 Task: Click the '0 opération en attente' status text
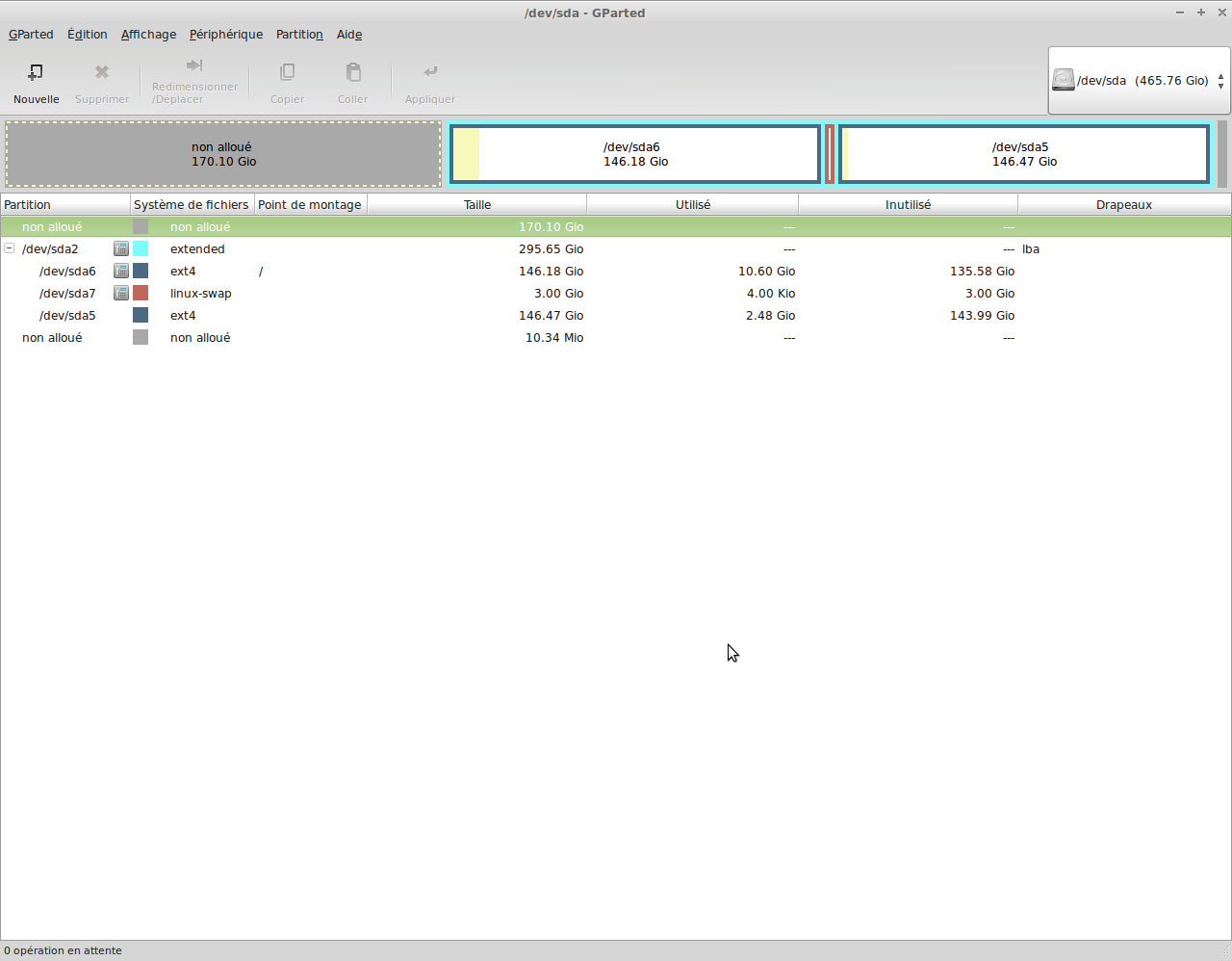[x=63, y=950]
